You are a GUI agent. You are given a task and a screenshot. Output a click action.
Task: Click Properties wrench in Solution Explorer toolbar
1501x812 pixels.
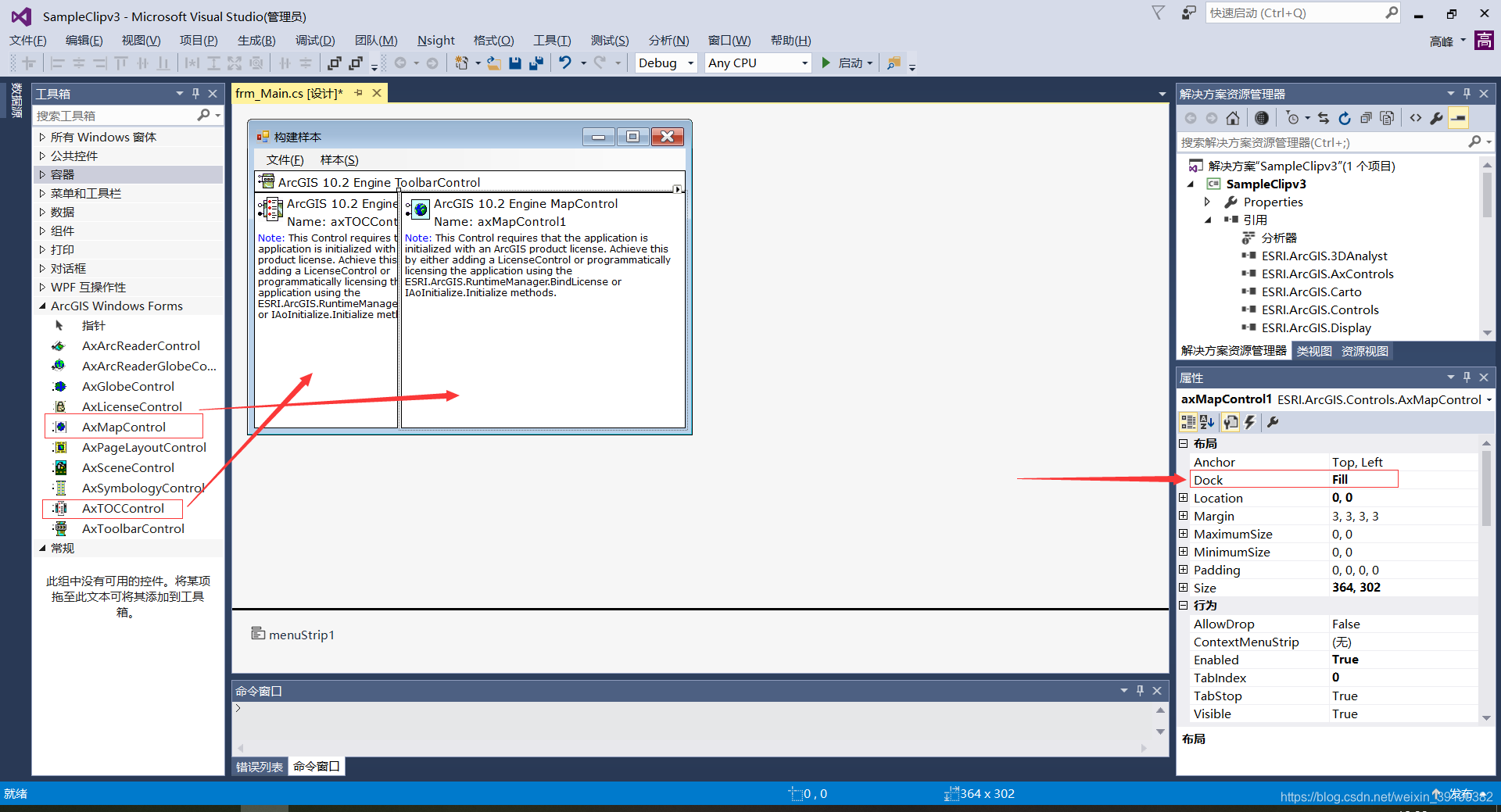coord(1437,118)
